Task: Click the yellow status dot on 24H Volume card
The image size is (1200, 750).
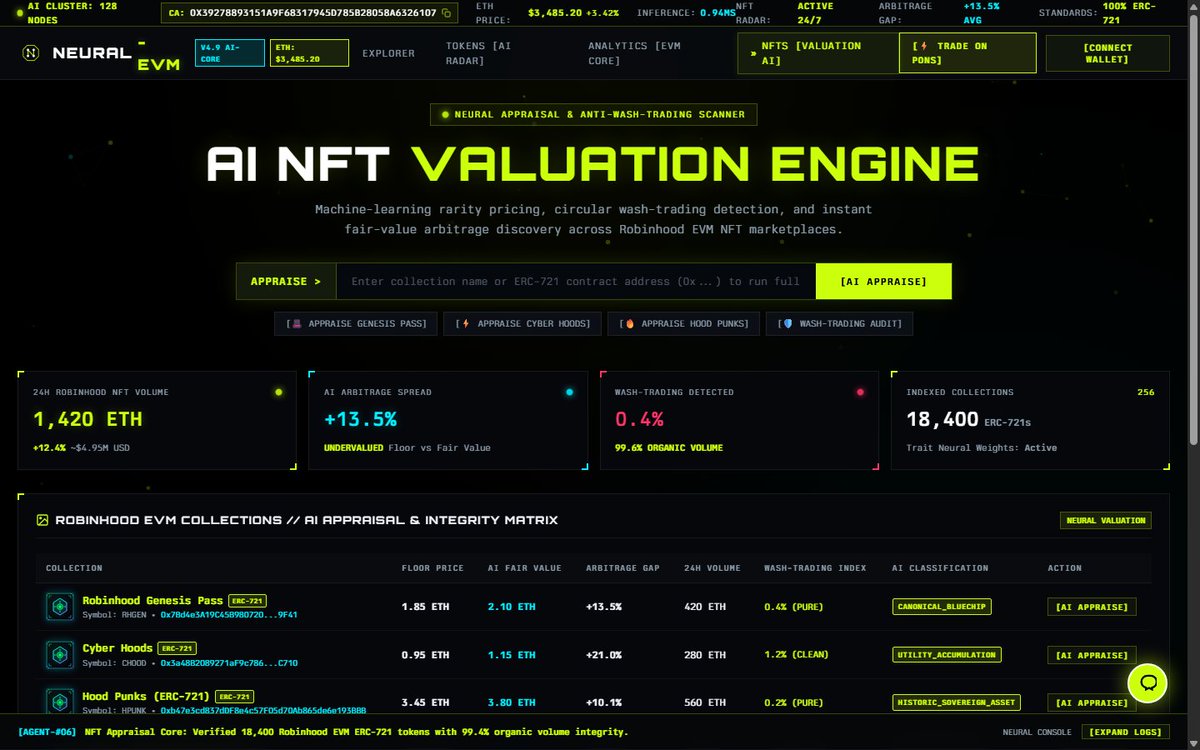Action: (278, 392)
